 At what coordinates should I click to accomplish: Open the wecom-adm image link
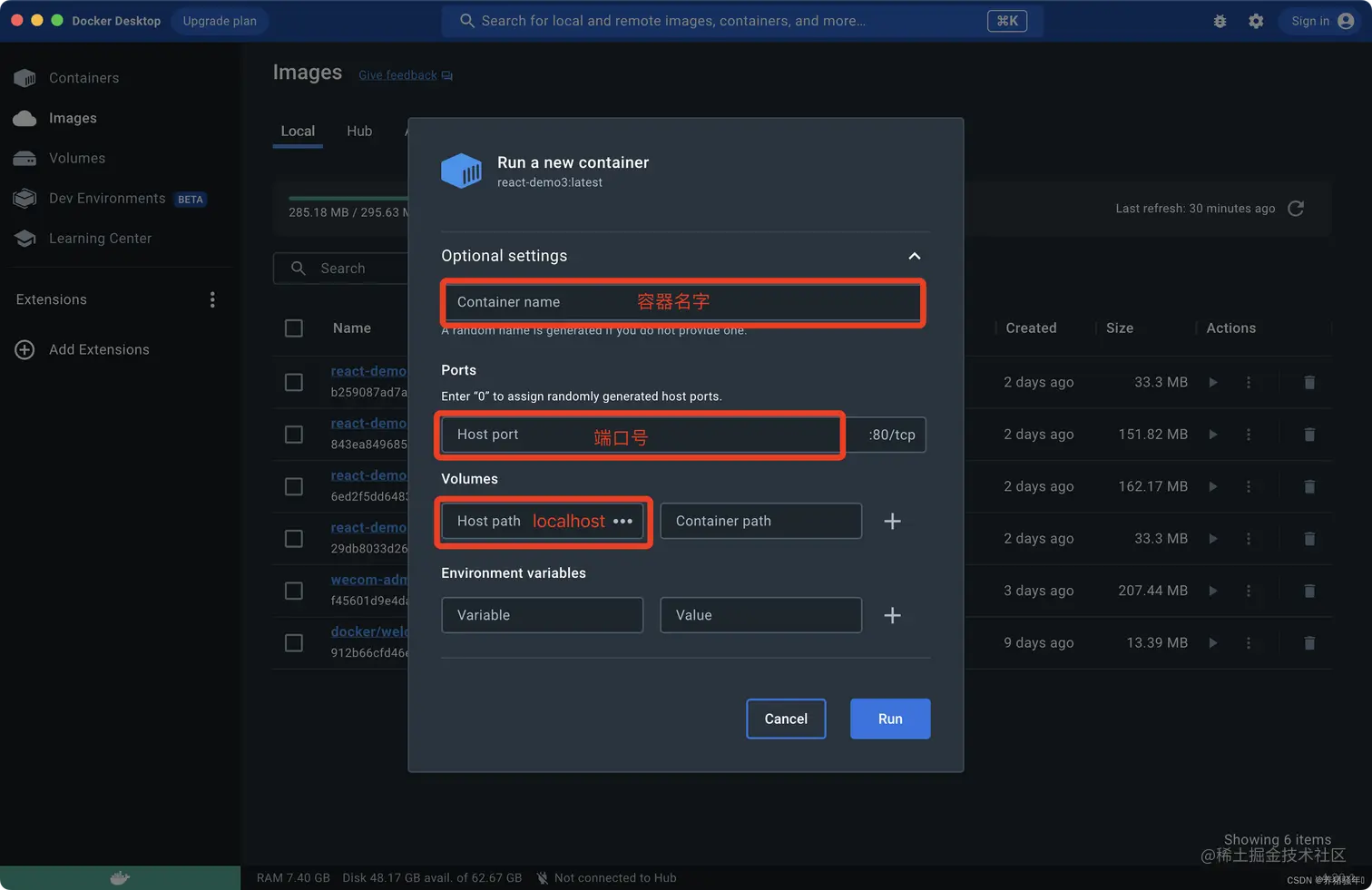click(369, 580)
